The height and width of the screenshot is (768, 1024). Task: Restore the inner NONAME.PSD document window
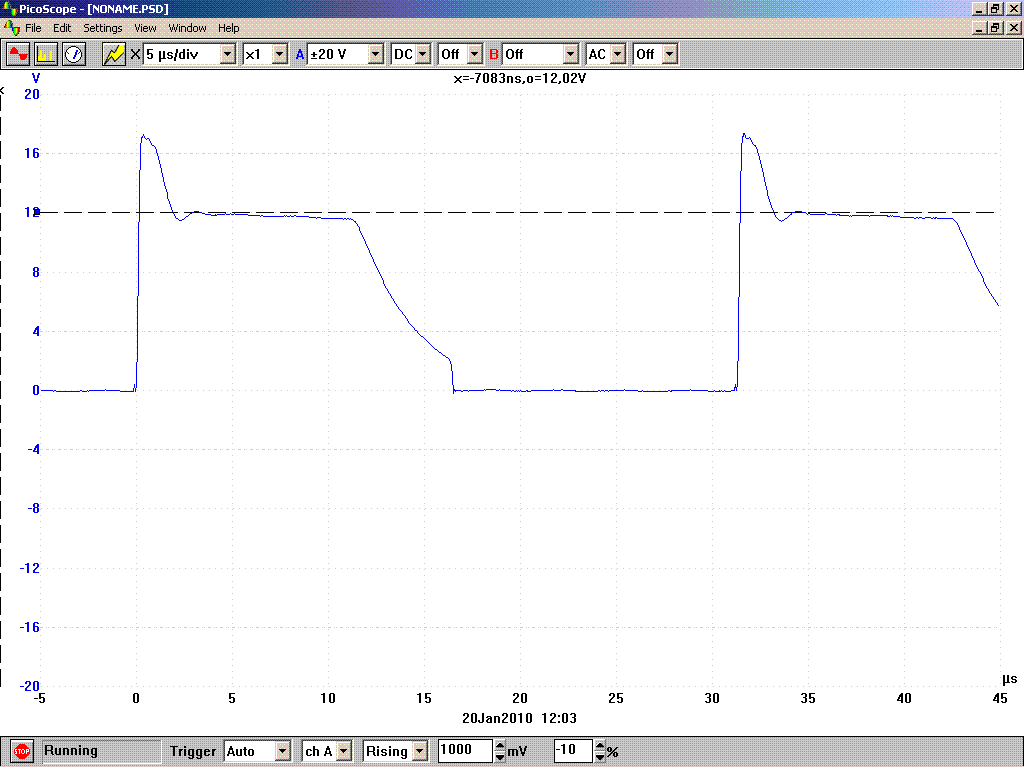click(x=995, y=28)
